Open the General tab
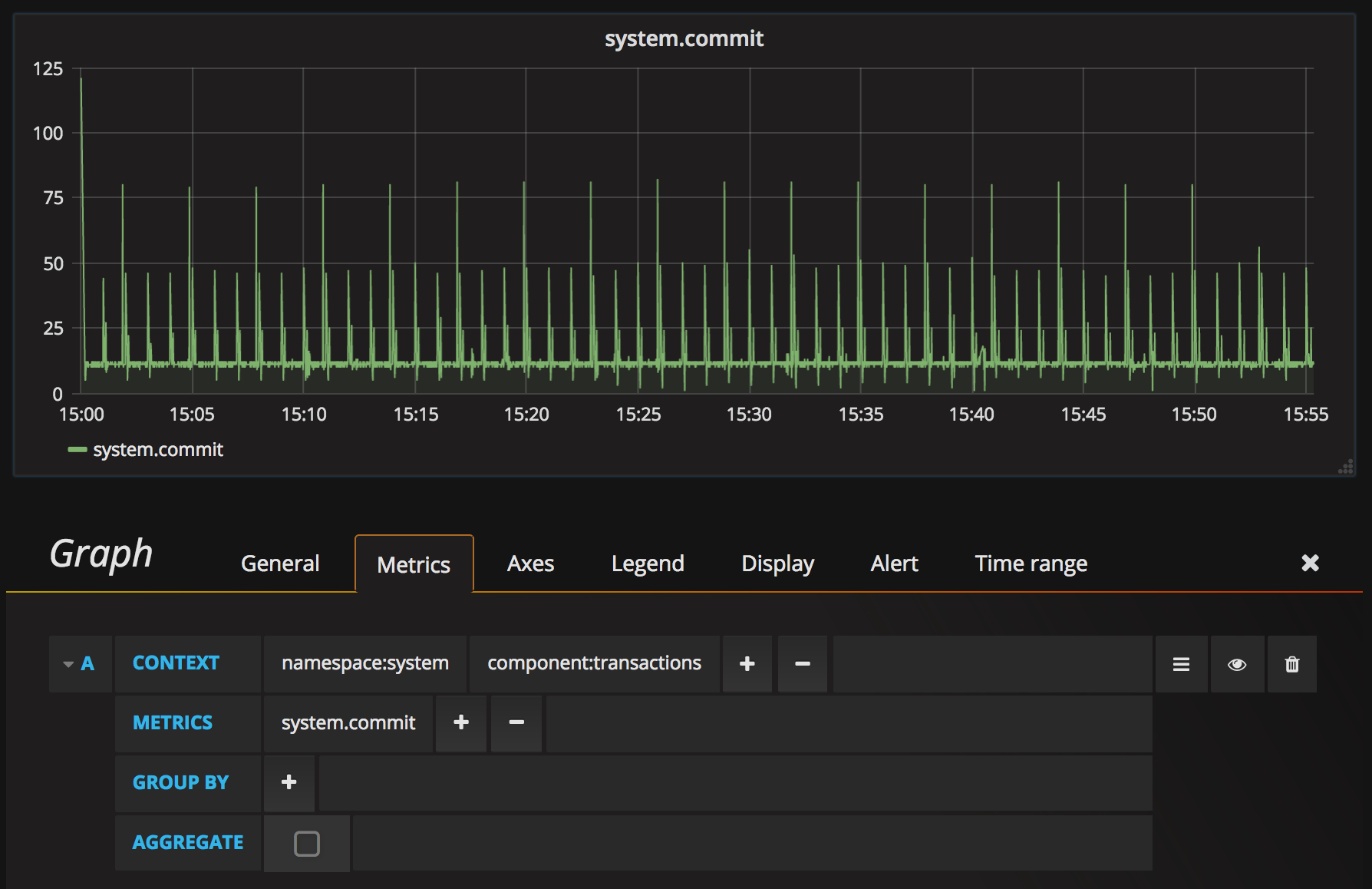This screenshot has height=889, width=1372. click(x=280, y=563)
